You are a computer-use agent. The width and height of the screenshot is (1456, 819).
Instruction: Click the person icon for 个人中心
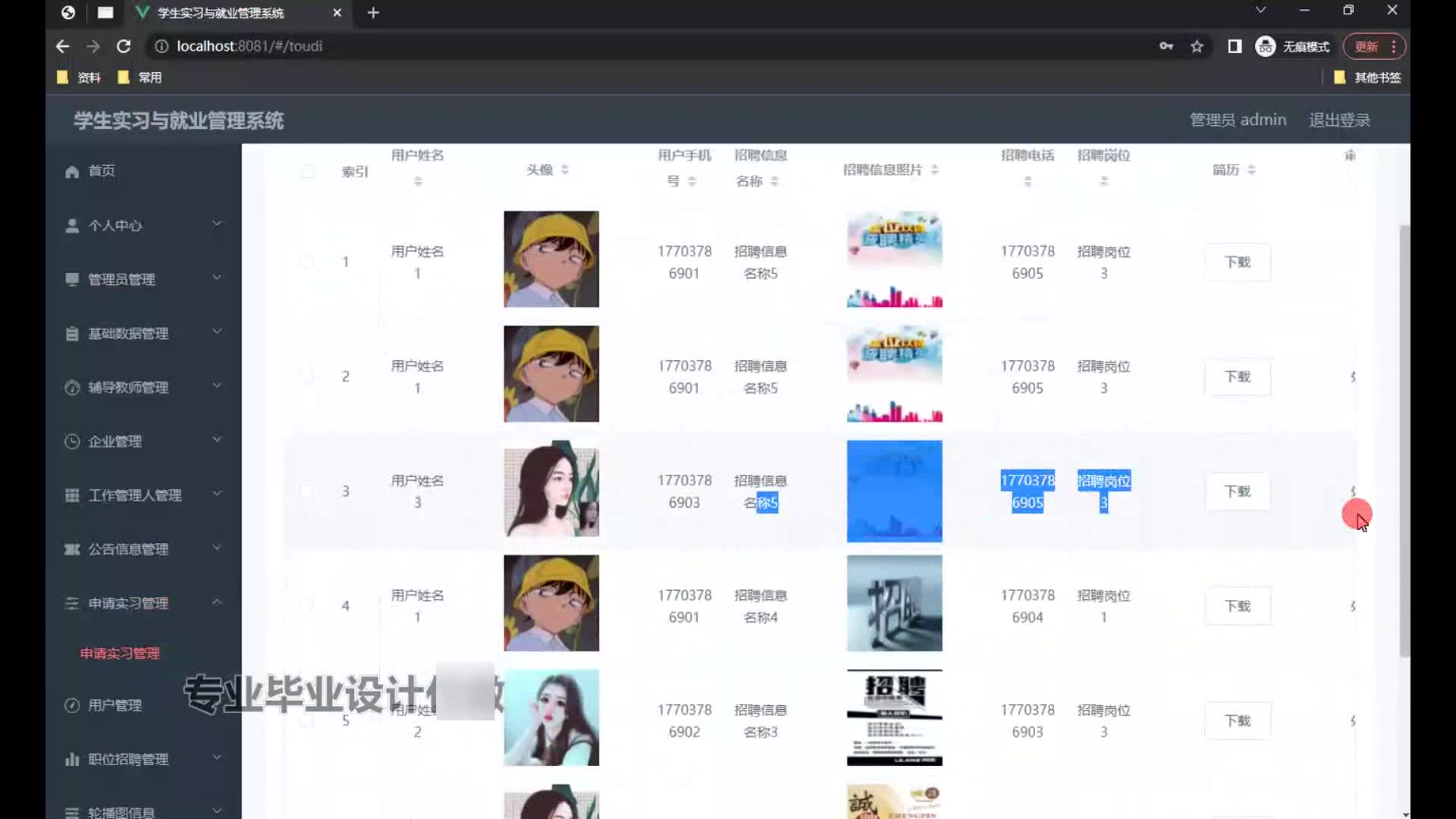click(72, 226)
